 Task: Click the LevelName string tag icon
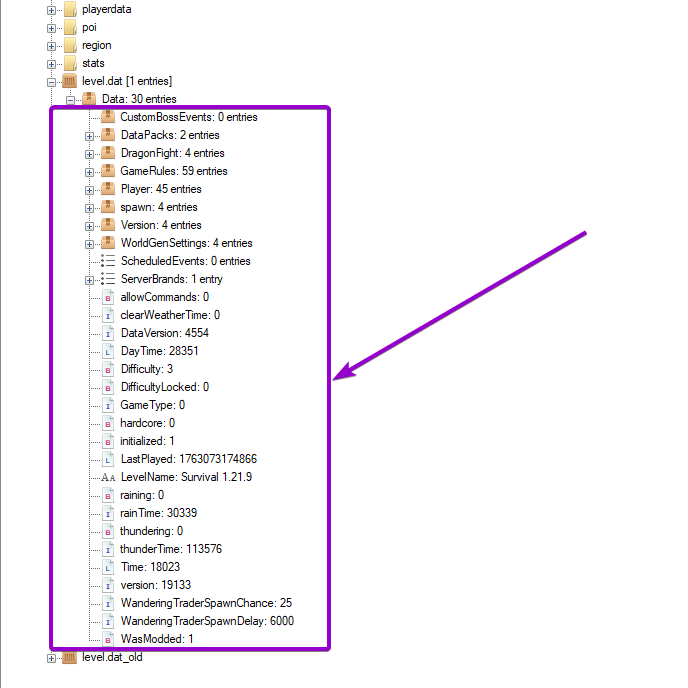[108, 477]
